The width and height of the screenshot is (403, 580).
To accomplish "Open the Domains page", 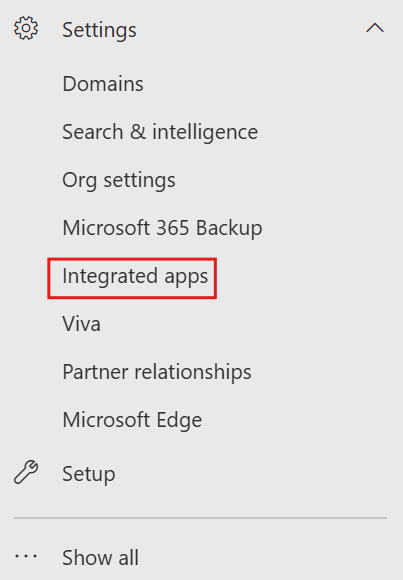I will (103, 84).
